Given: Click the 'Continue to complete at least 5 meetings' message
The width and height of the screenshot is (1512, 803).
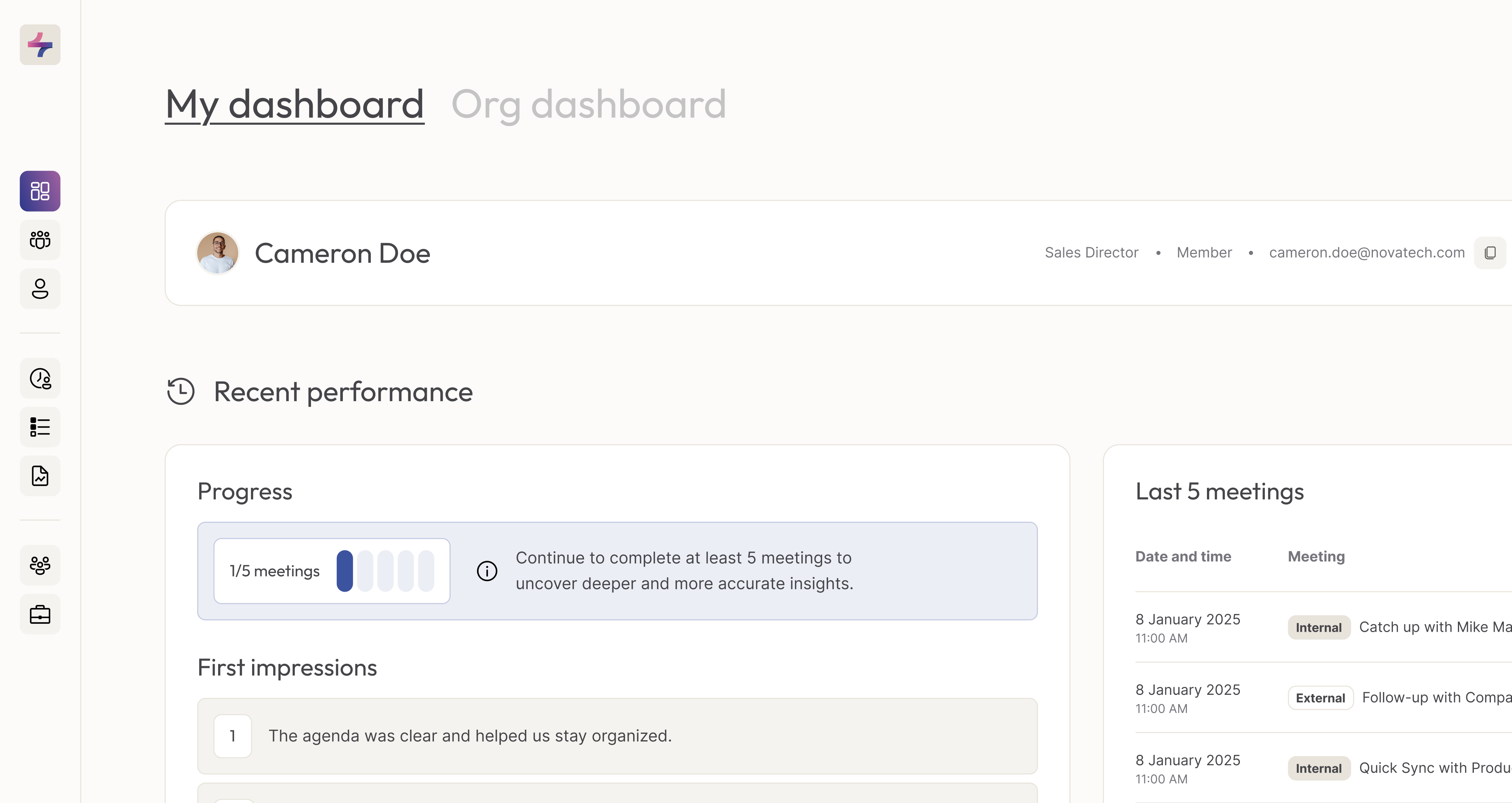Looking at the screenshot, I should [x=685, y=570].
